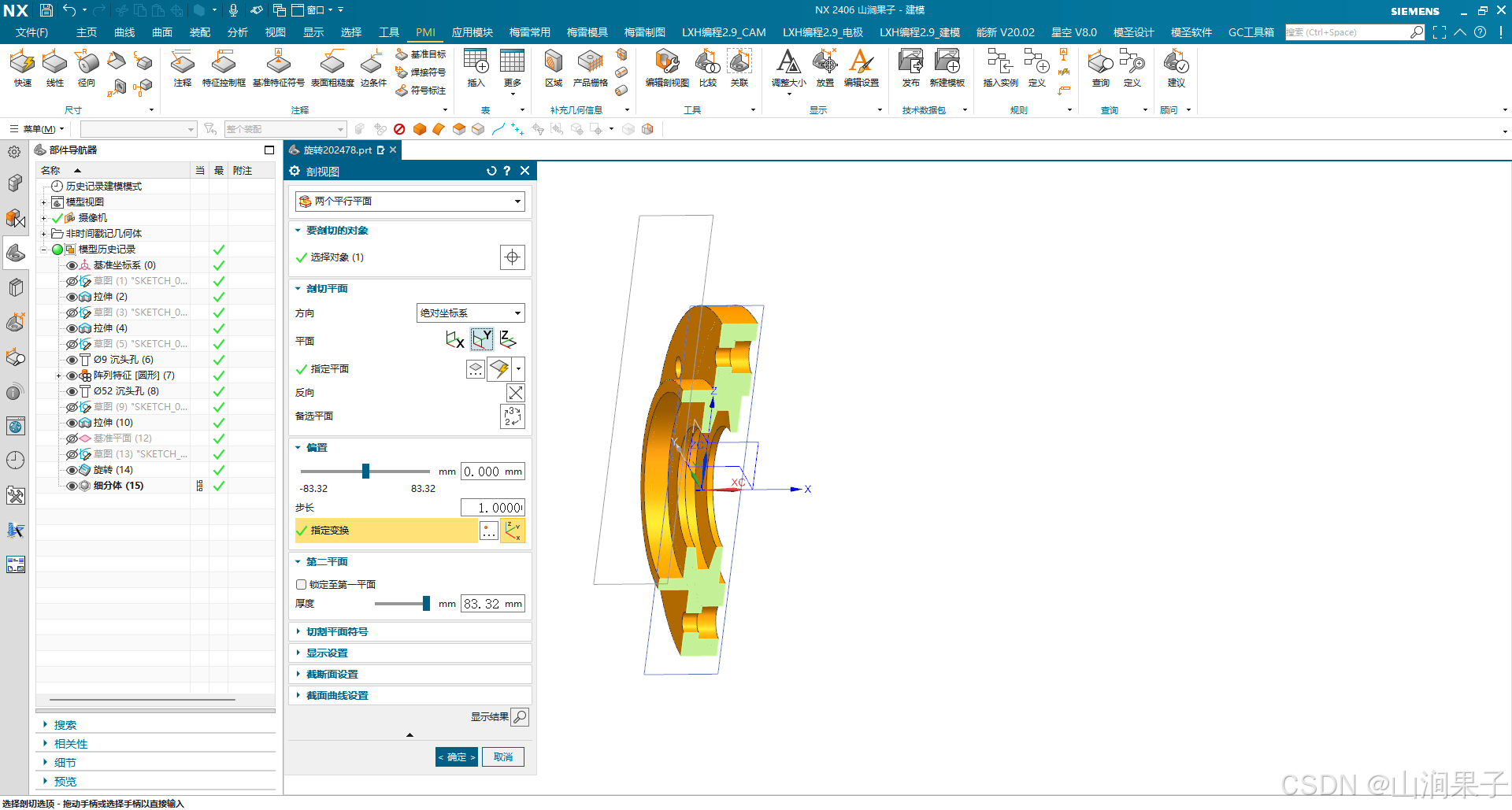Click the 快速 rapid dimension tool
Screen dimensions: 1512x810
(x=22, y=68)
